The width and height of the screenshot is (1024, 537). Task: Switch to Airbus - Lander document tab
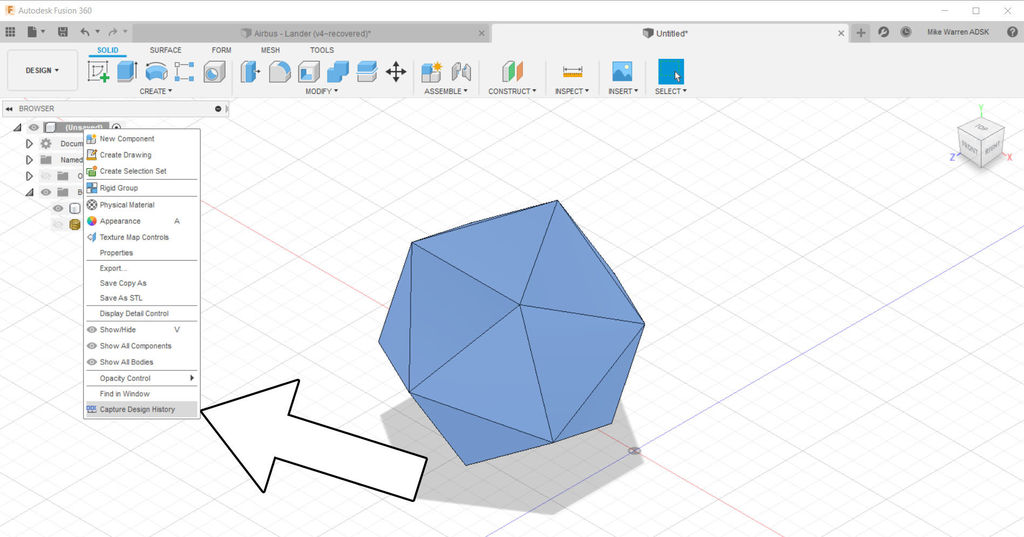[312, 33]
